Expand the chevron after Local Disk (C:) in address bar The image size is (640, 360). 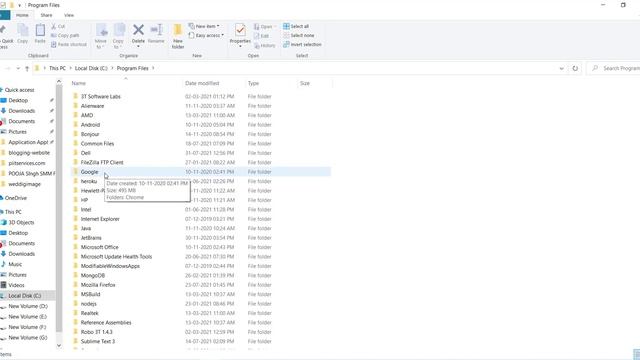point(112,68)
